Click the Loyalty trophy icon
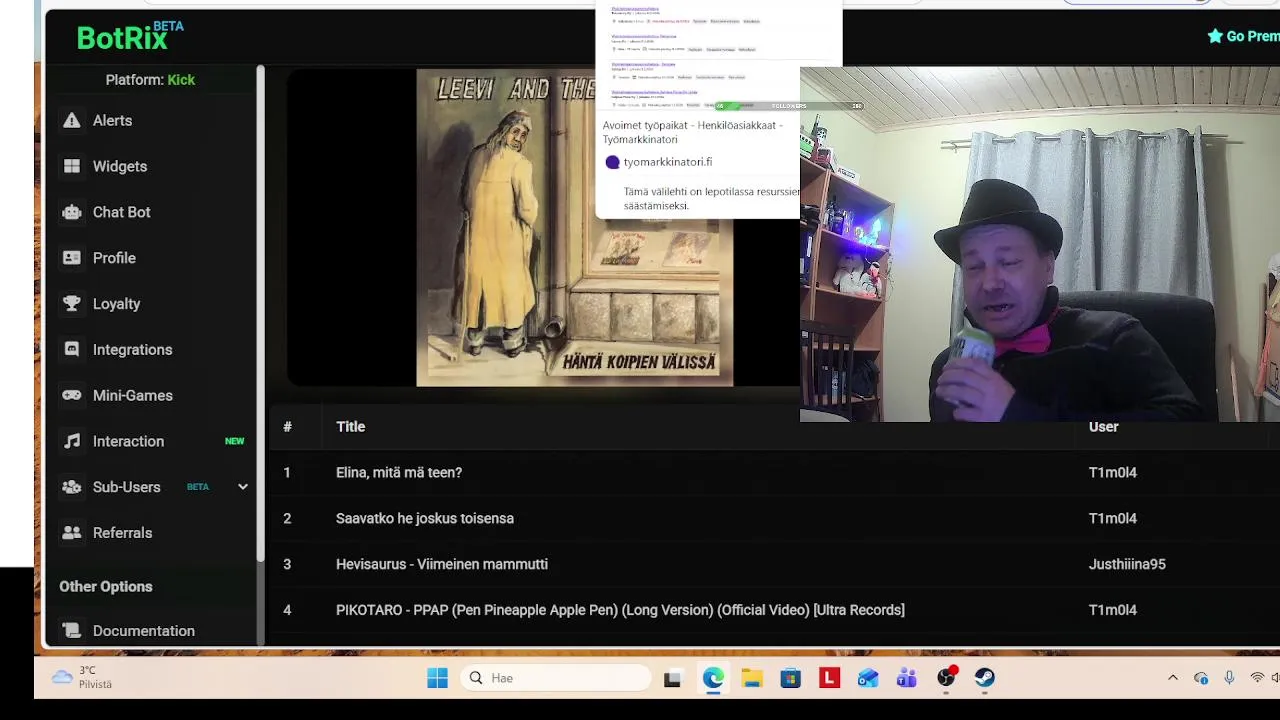Image resolution: width=1280 pixels, height=720 pixels. tap(72, 304)
